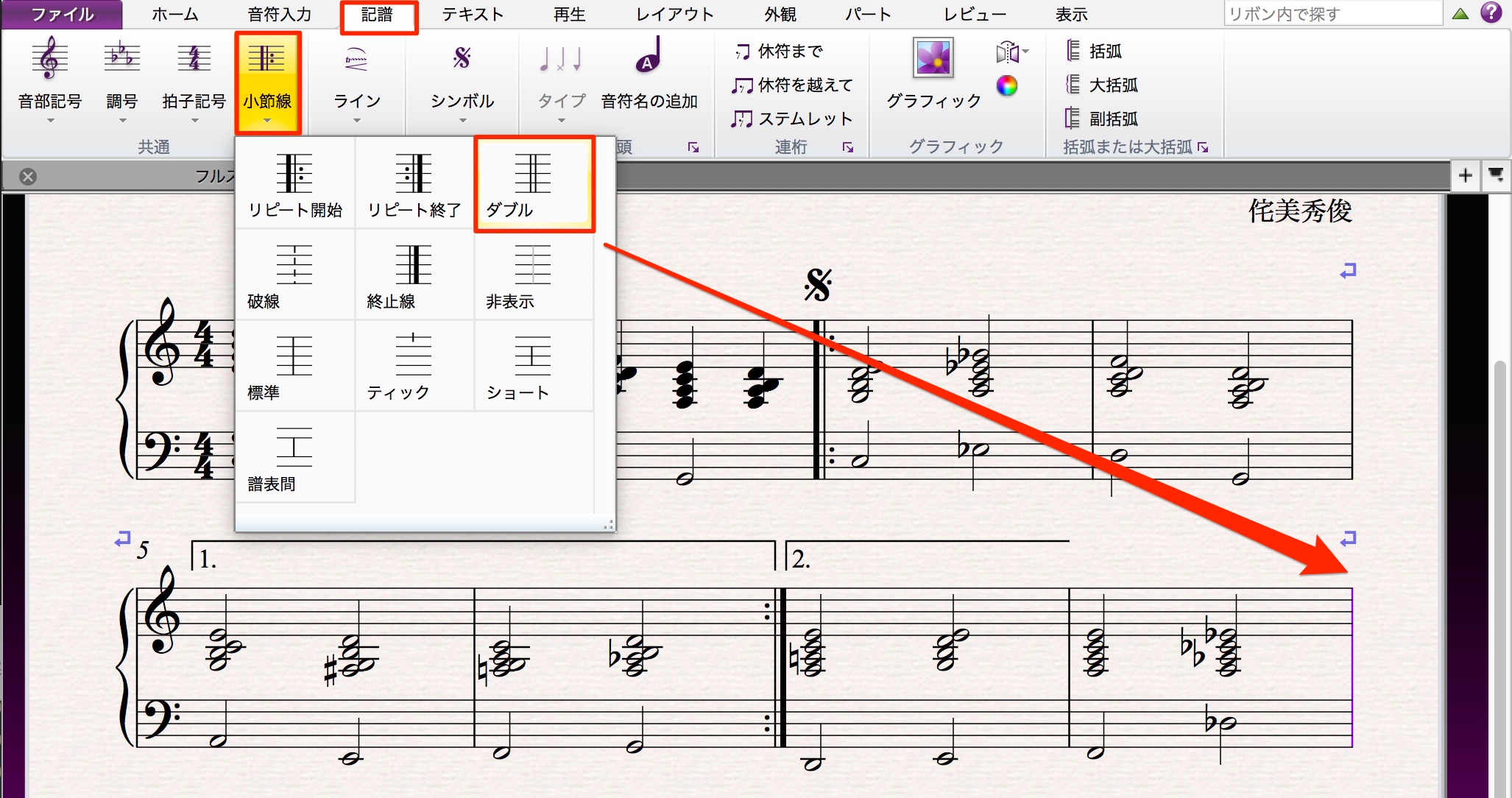The height and width of the screenshot is (798, 1512).
Task: Click 音符名の追加 add note names icon
Action: coord(649,57)
